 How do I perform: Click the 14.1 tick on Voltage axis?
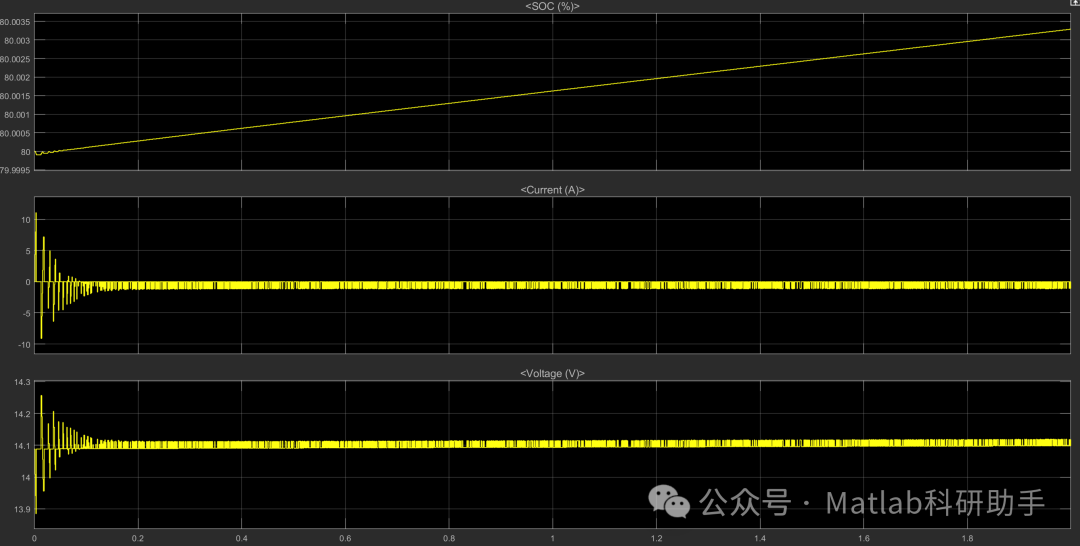pos(22,446)
